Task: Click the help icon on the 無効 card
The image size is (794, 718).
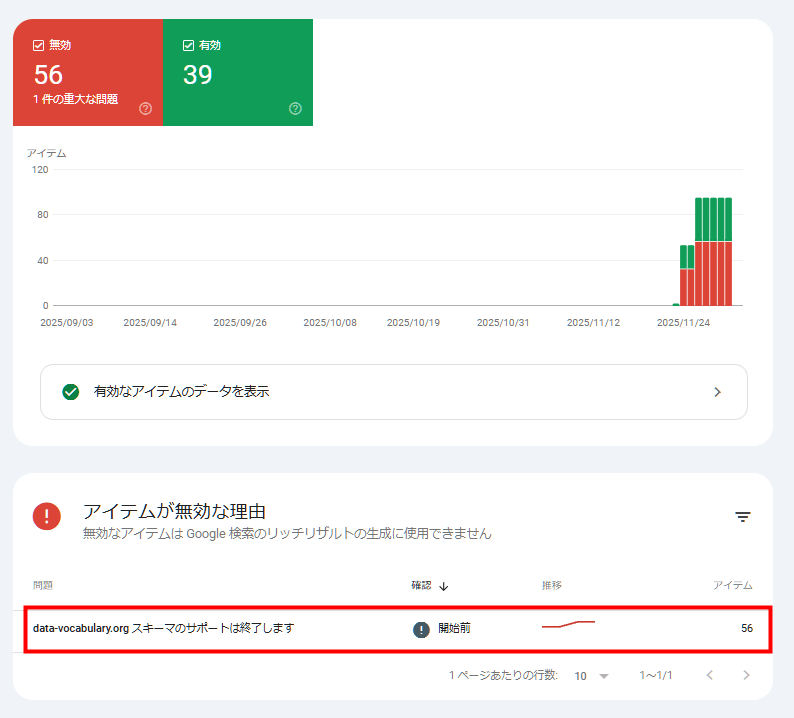Action: (146, 108)
